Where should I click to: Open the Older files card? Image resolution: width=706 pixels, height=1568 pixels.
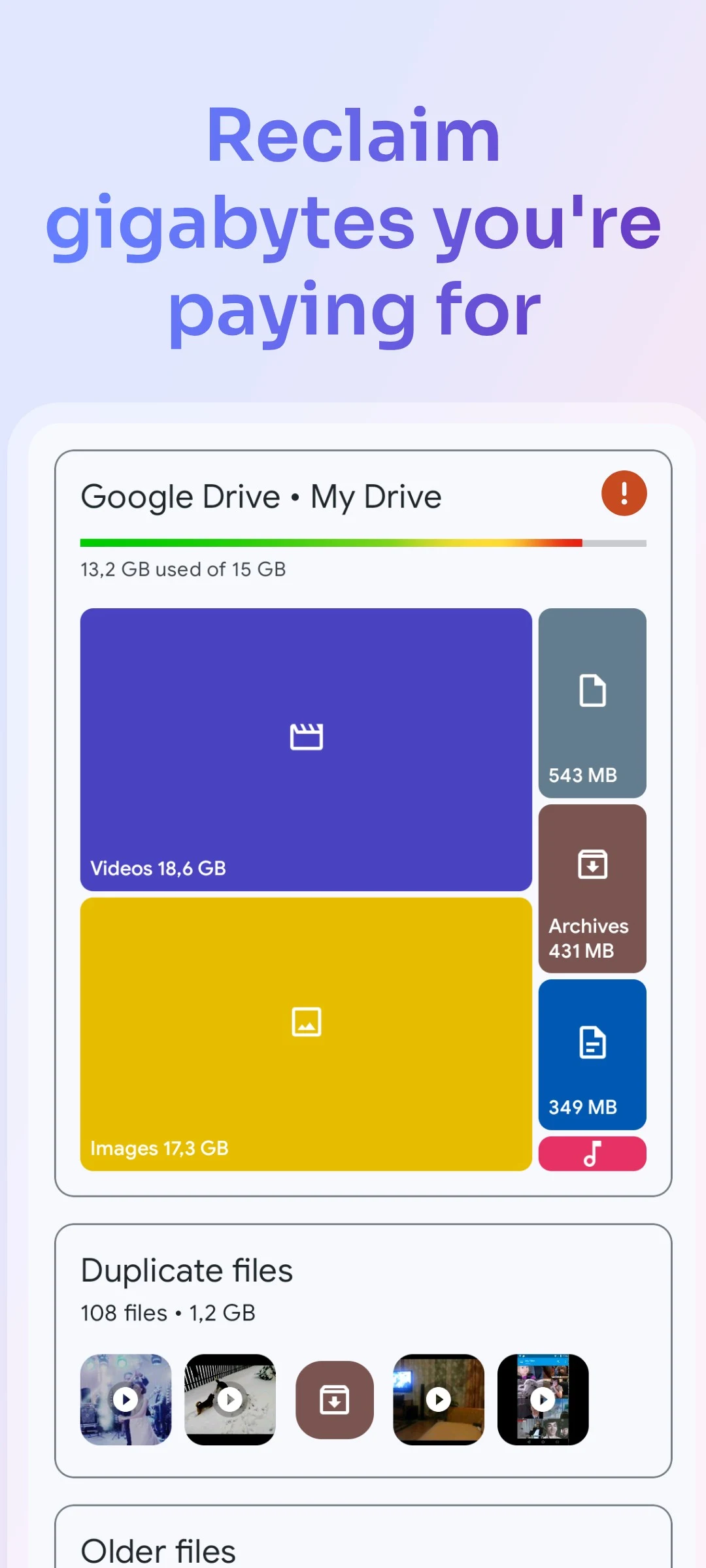(x=363, y=1537)
